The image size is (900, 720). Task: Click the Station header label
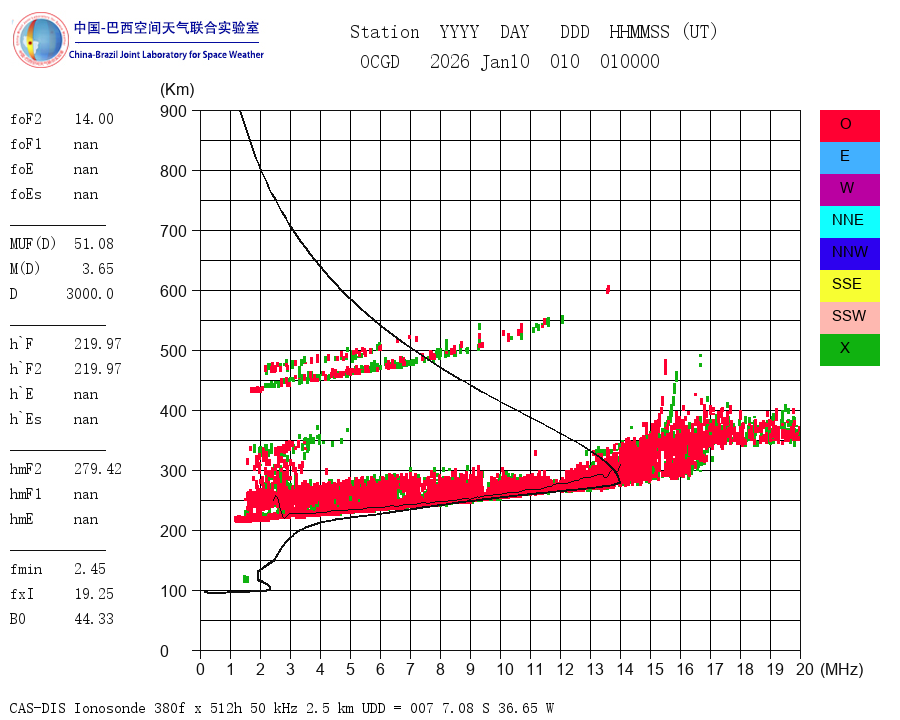coord(385,32)
